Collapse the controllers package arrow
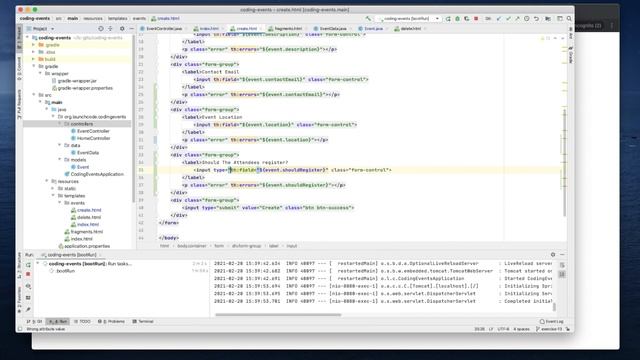The width and height of the screenshot is (640, 360). pos(60,124)
